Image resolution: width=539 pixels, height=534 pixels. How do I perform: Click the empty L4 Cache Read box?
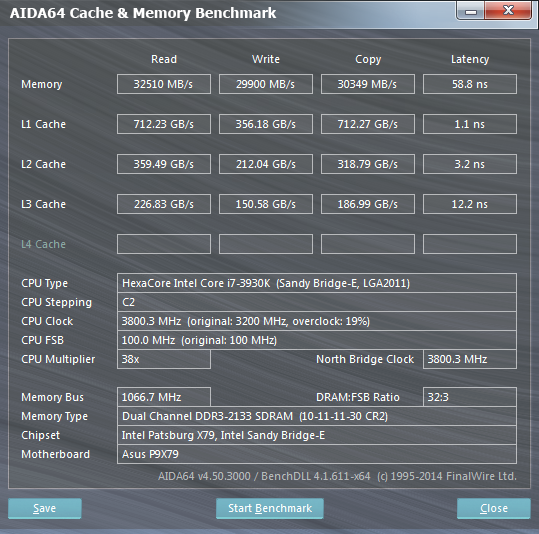click(164, 244)
